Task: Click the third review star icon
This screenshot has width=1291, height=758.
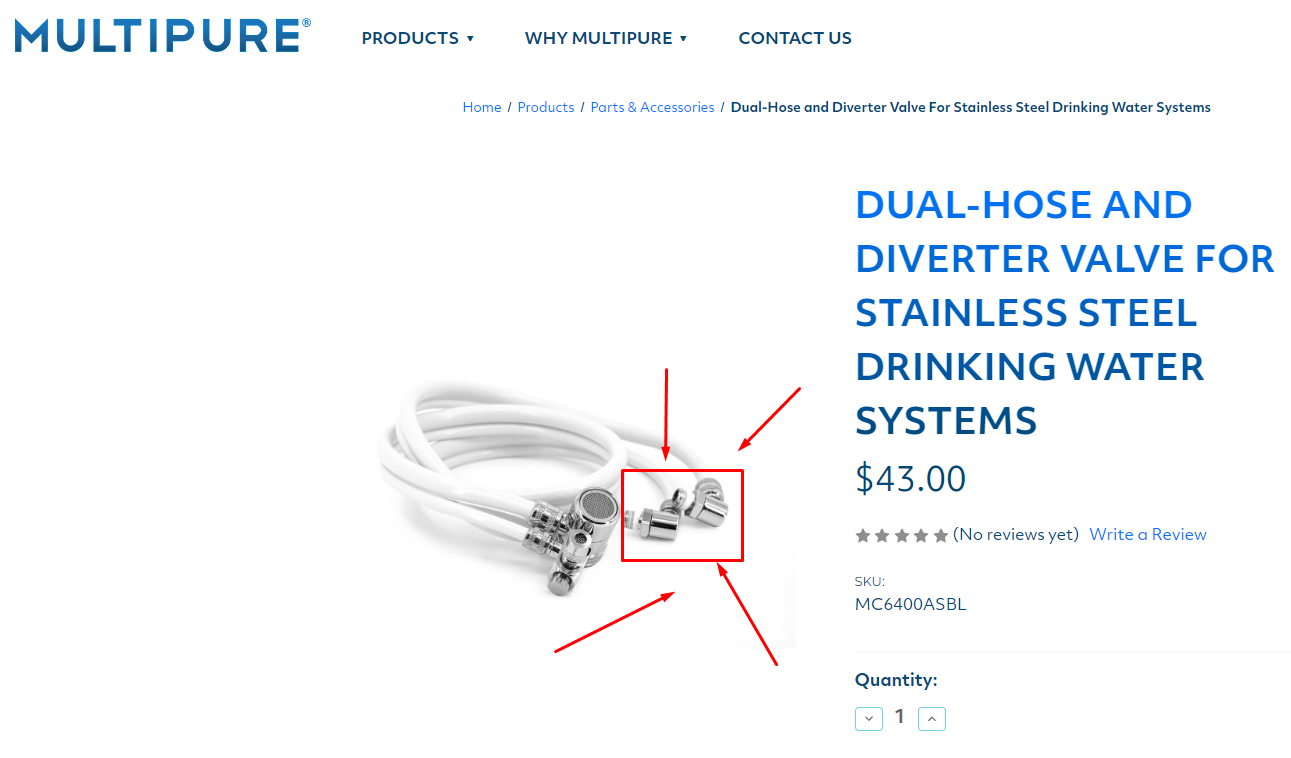Action: tap(901, 536)
